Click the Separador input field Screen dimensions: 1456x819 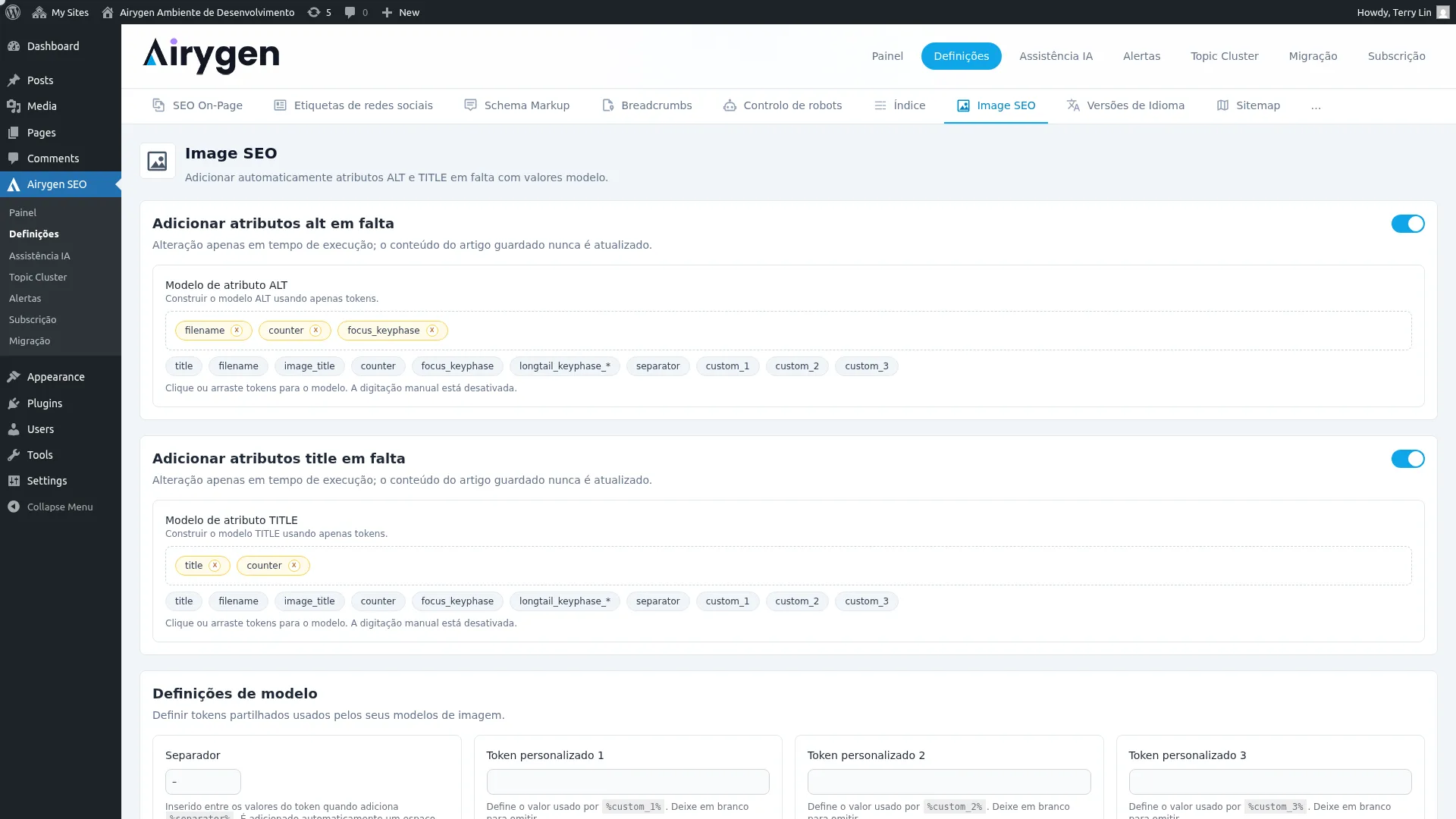[x=202, y=782]
